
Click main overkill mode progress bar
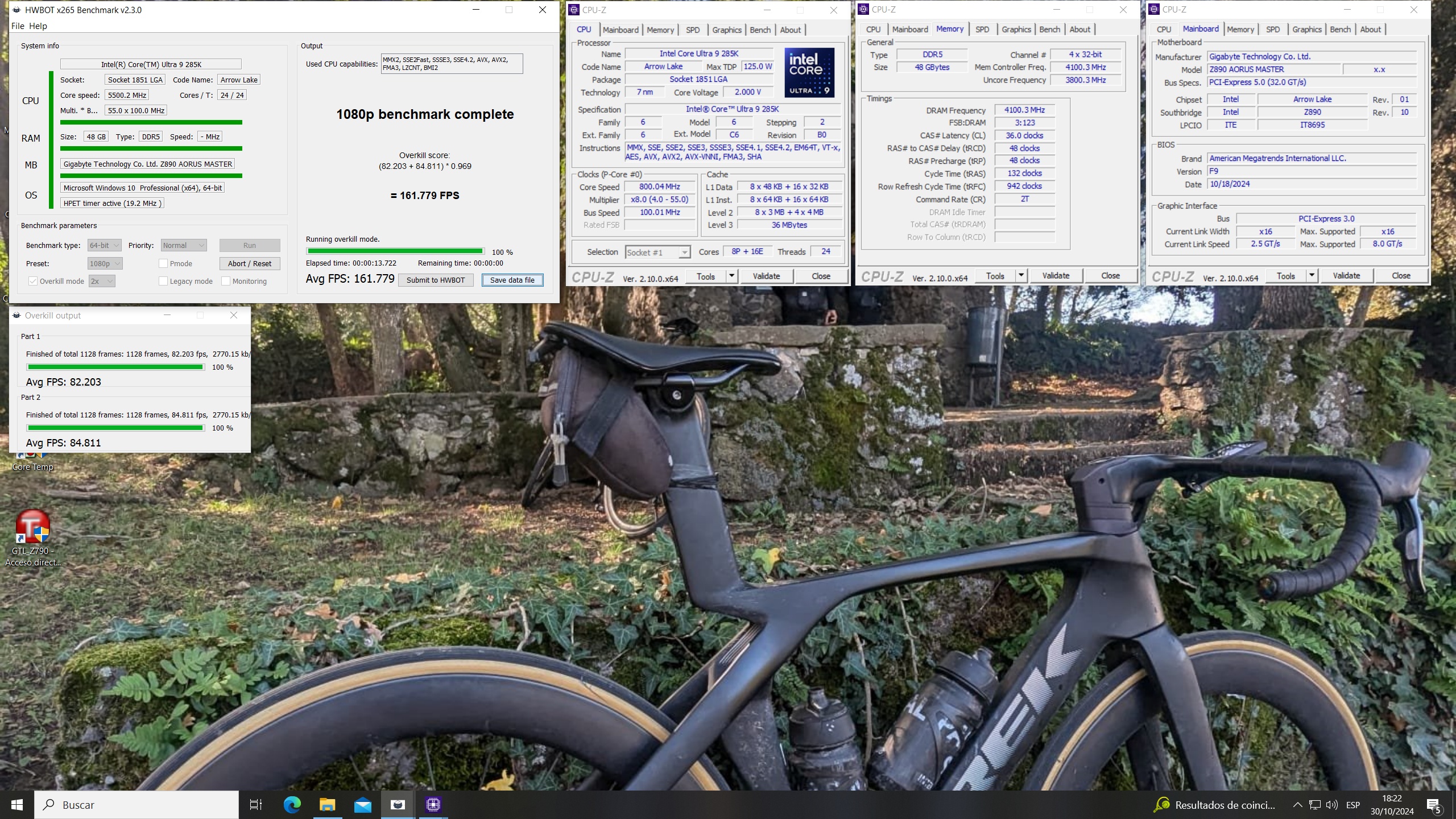395,251
